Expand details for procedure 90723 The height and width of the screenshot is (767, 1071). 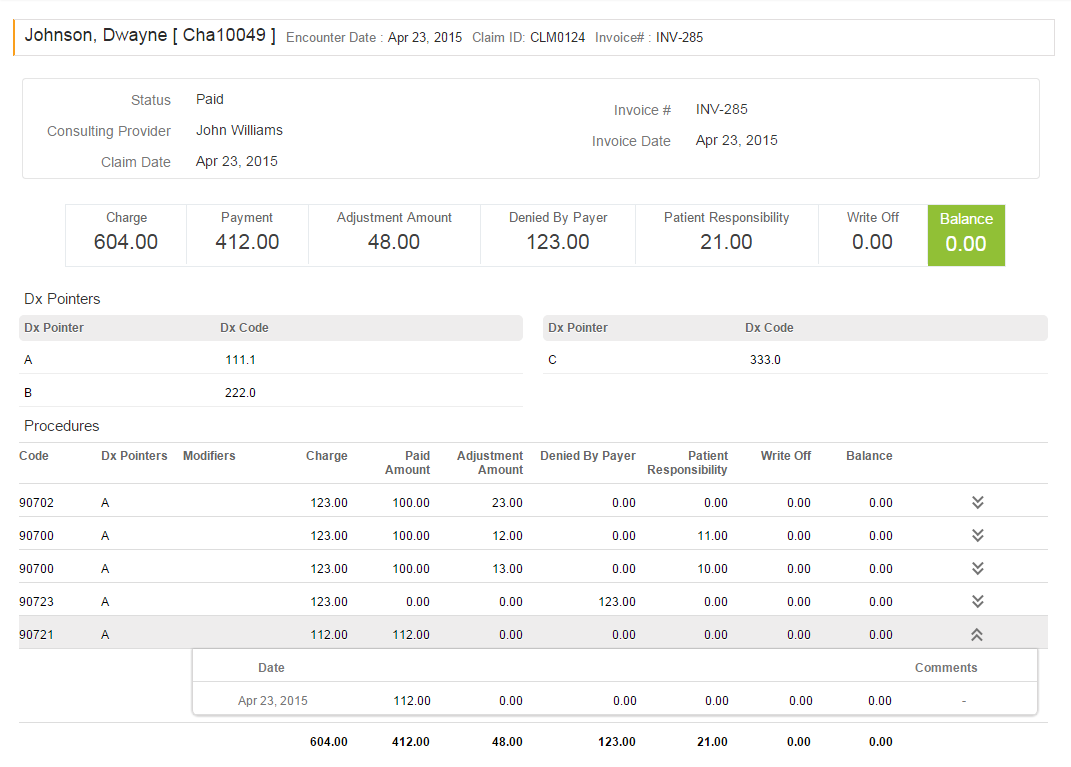point(977,600)
